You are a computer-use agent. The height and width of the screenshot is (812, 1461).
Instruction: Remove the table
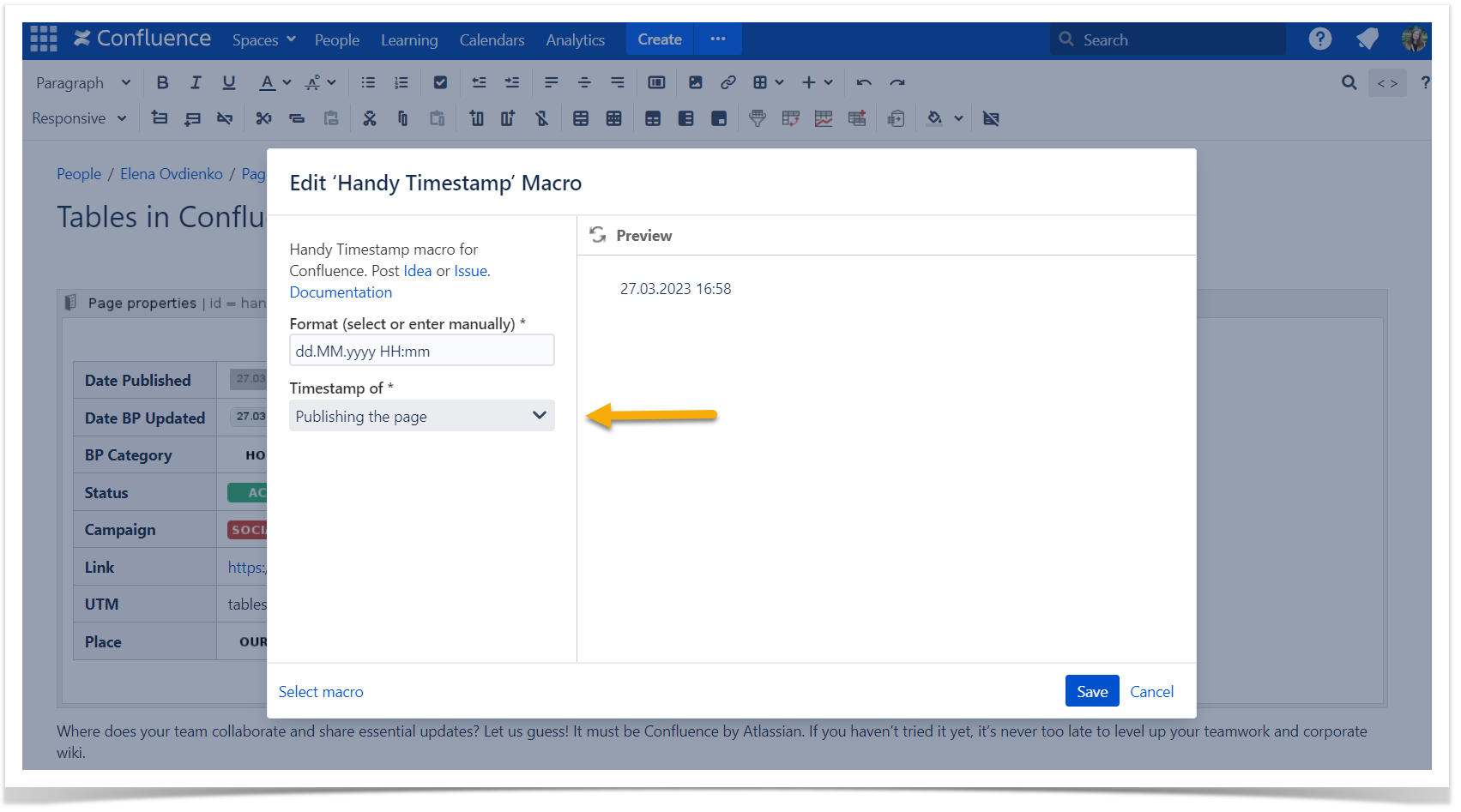tap(991, 118)
